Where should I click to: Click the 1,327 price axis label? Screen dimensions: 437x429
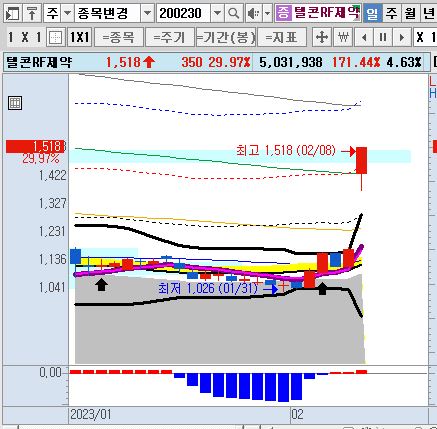click(53, 203)
